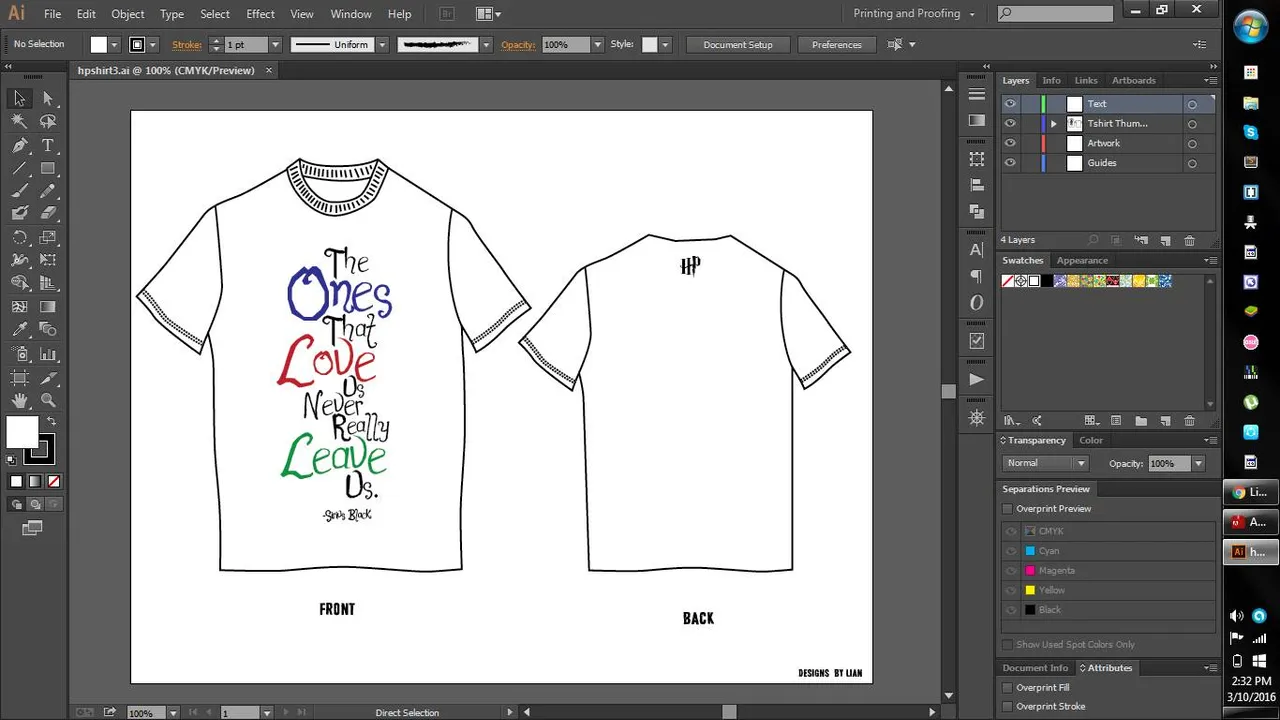The width and height of the screenshot is (1280, 720).
Task: Hide the Text layer
Action: [1010, 104]
